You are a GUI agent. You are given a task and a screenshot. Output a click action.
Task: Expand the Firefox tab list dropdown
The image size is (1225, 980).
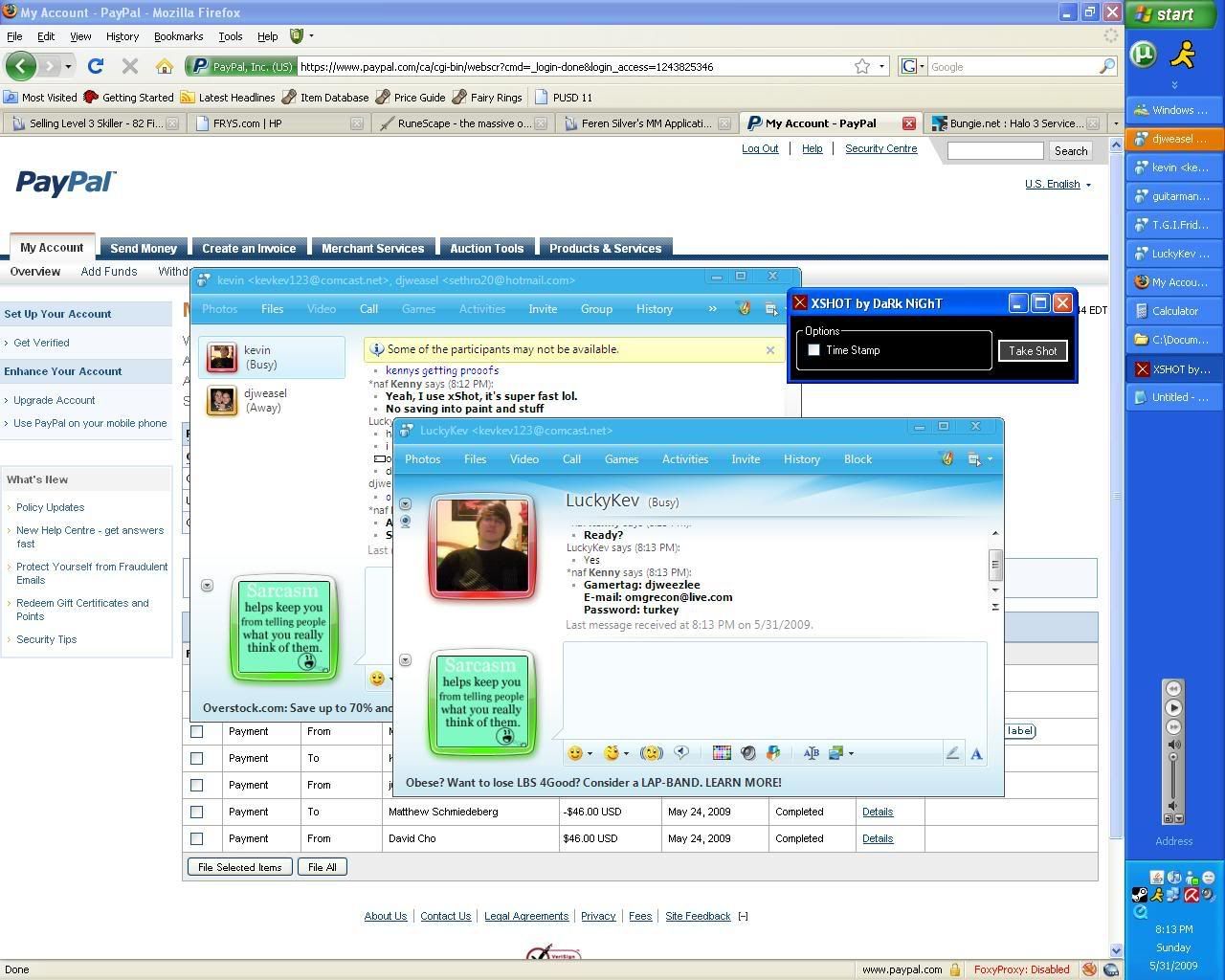point(1115,123)
